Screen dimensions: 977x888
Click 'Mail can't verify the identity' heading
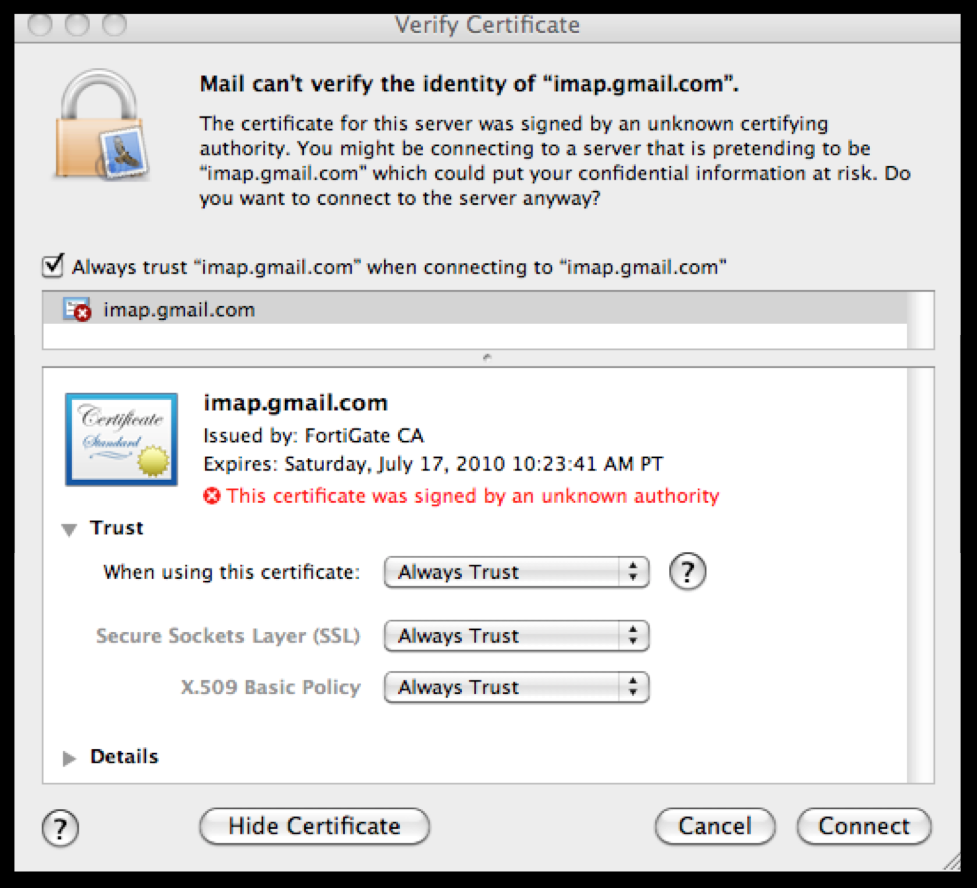pos(469,84)
